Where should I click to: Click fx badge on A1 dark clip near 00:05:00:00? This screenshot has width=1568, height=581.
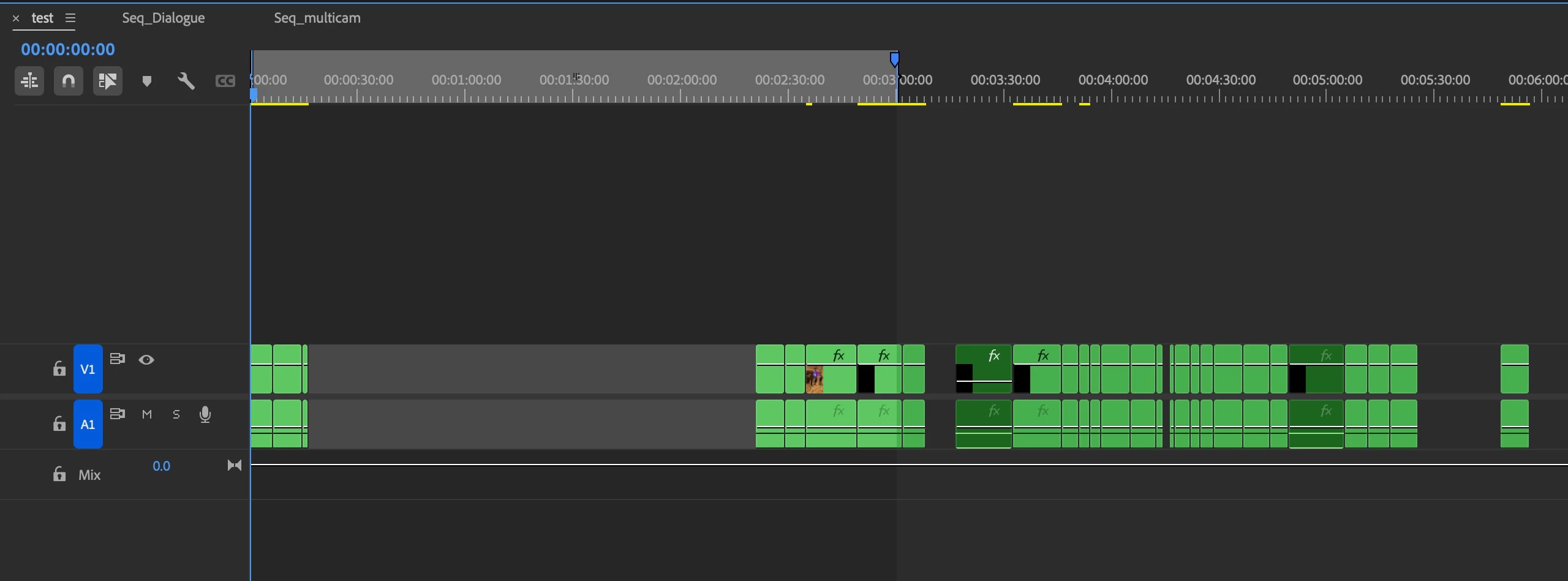point(1326,411)
